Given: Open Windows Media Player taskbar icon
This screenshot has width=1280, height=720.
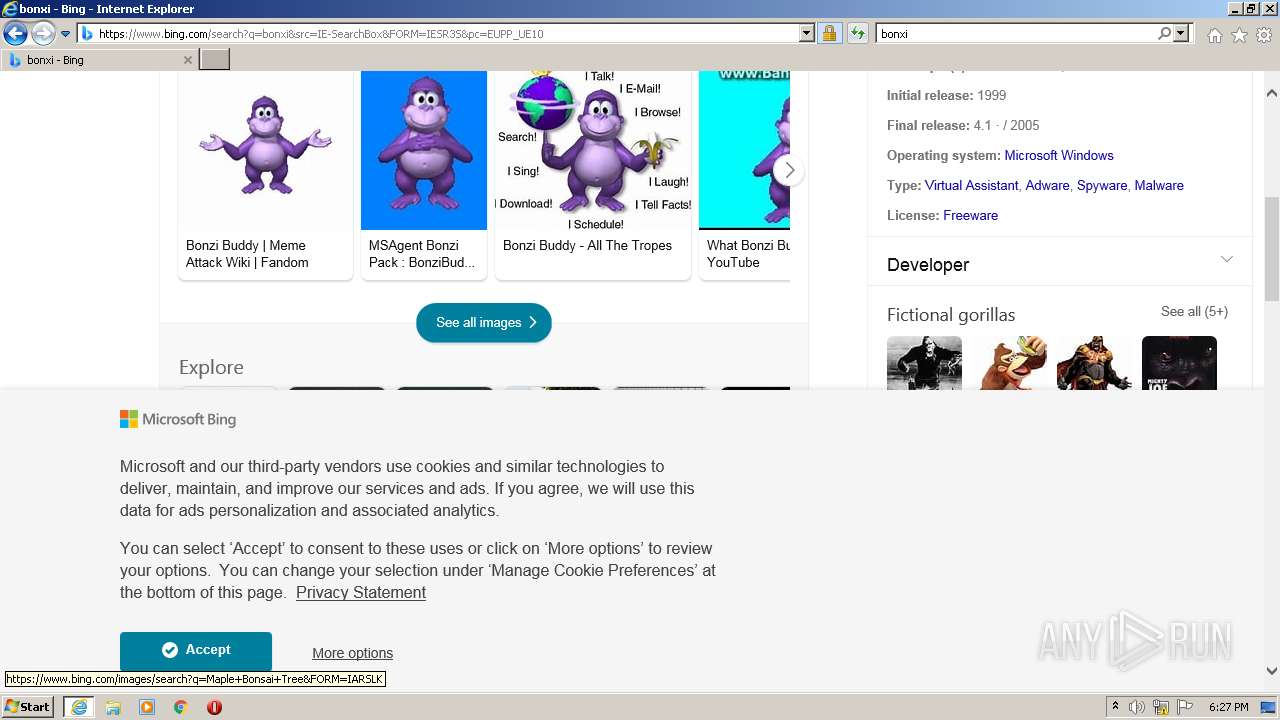Looking at the screenshot, I should coord(147,707).
